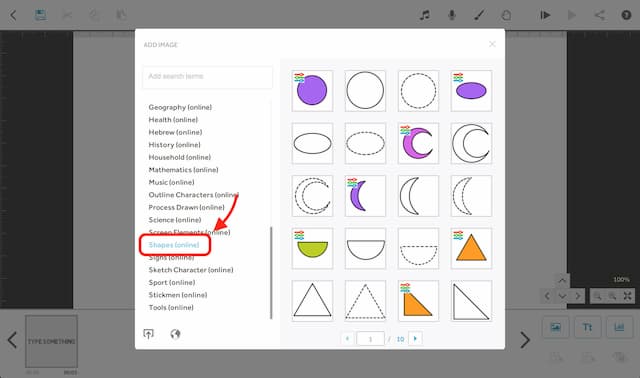Viewport: 640px width, 378px height.
Task: Select the Tools (online) category
Action: [171, 307]
